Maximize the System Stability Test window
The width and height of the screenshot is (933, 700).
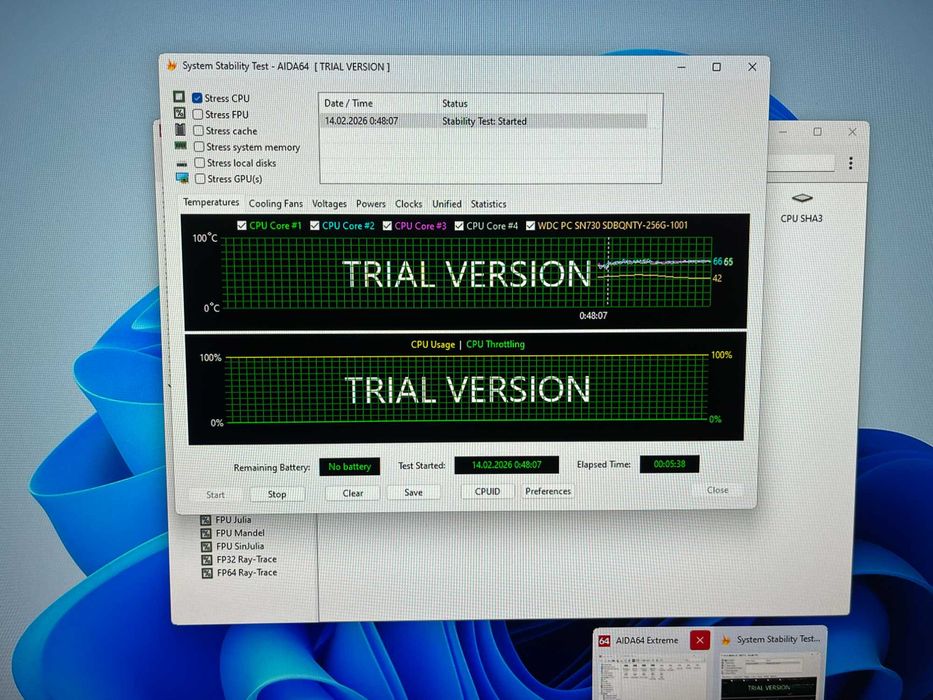tap(716, 67)
